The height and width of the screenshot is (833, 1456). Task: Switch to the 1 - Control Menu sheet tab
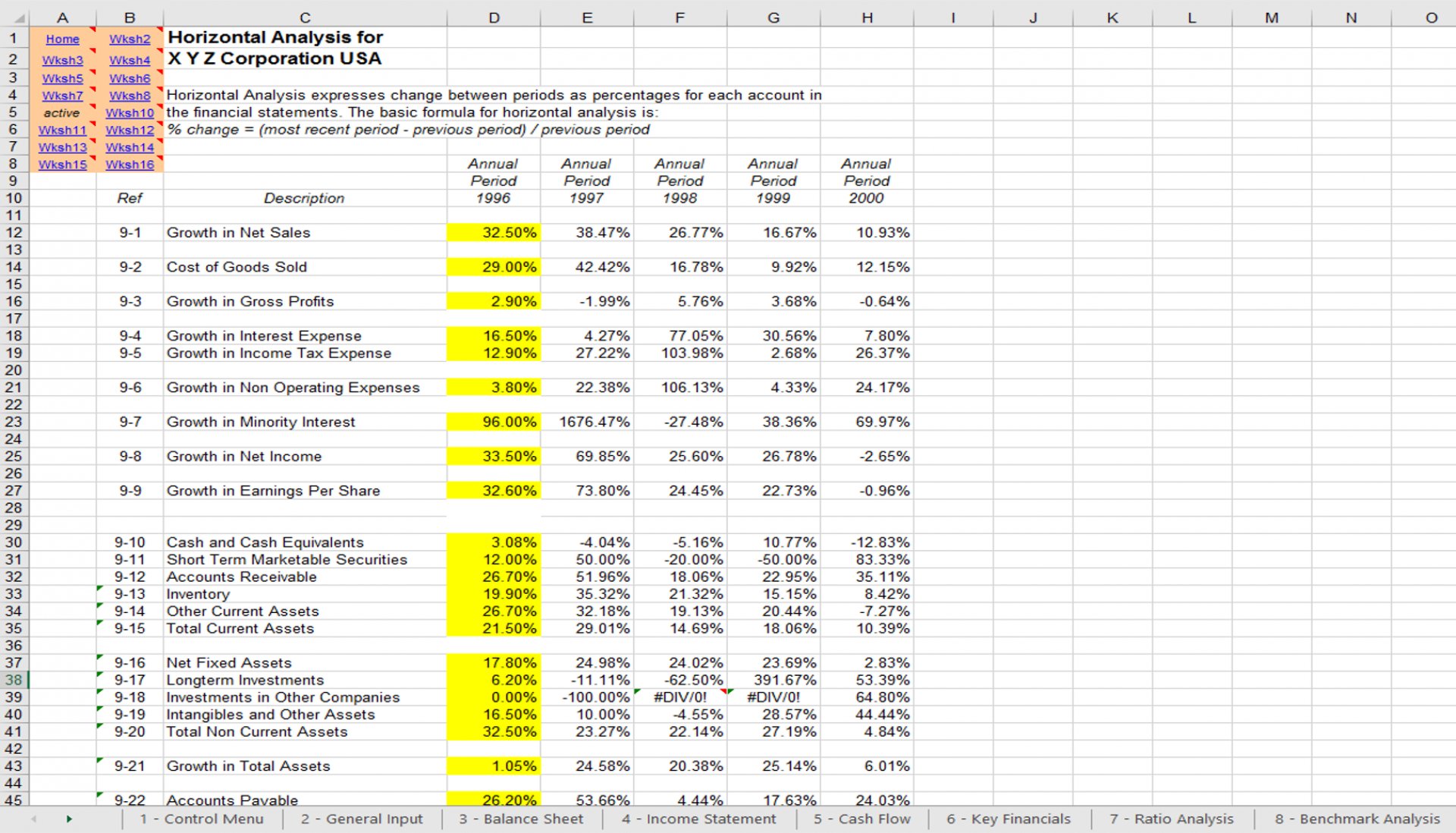coord(202,819)
